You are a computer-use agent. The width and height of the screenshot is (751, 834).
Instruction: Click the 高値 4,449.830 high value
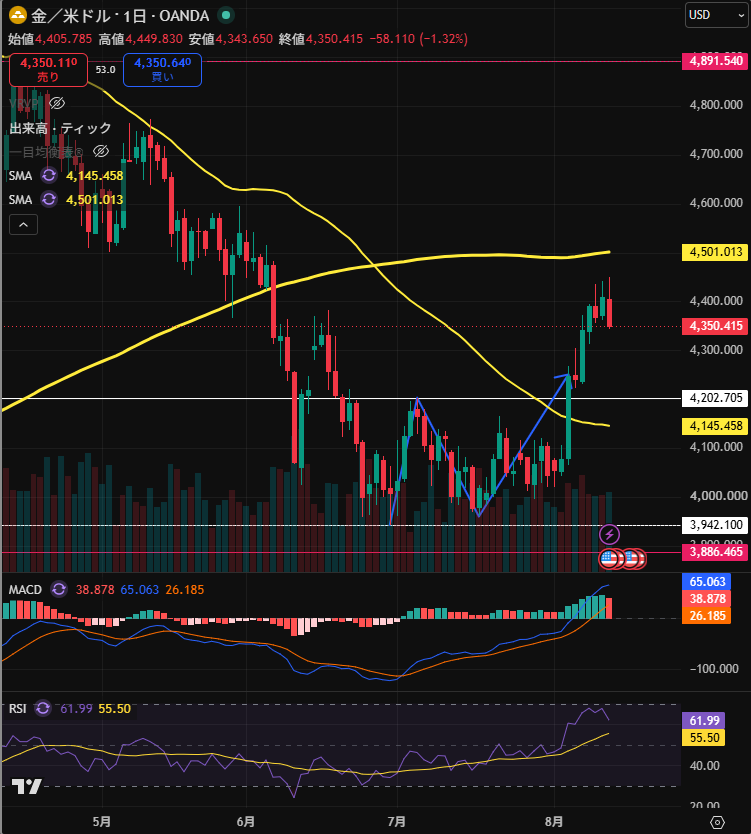tap(140, 39)
